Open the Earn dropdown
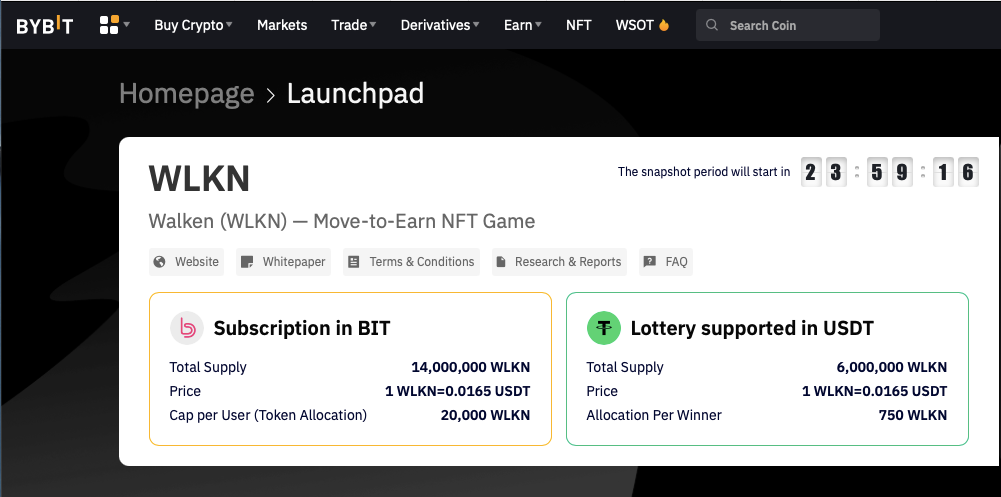Screen dimensions: 1001x497 pos(523,25)
